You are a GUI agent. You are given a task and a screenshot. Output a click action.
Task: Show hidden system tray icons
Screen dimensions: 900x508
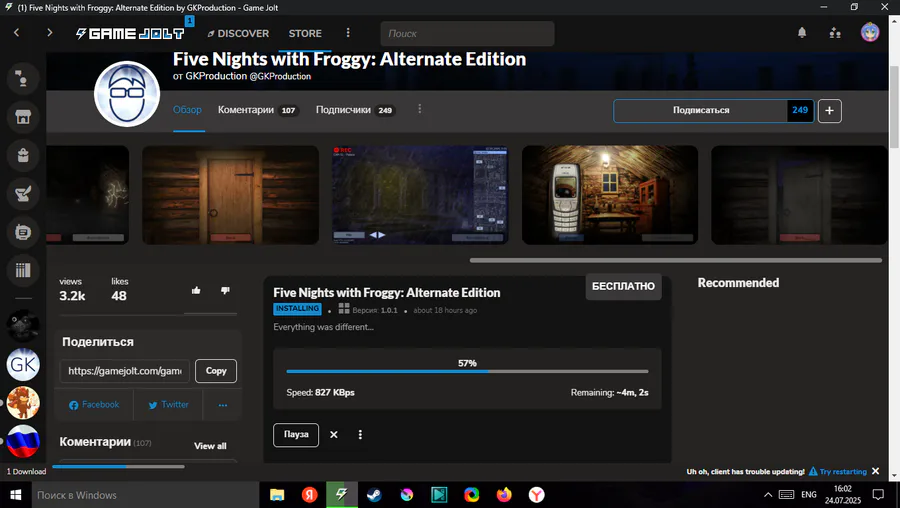point(767,494)
